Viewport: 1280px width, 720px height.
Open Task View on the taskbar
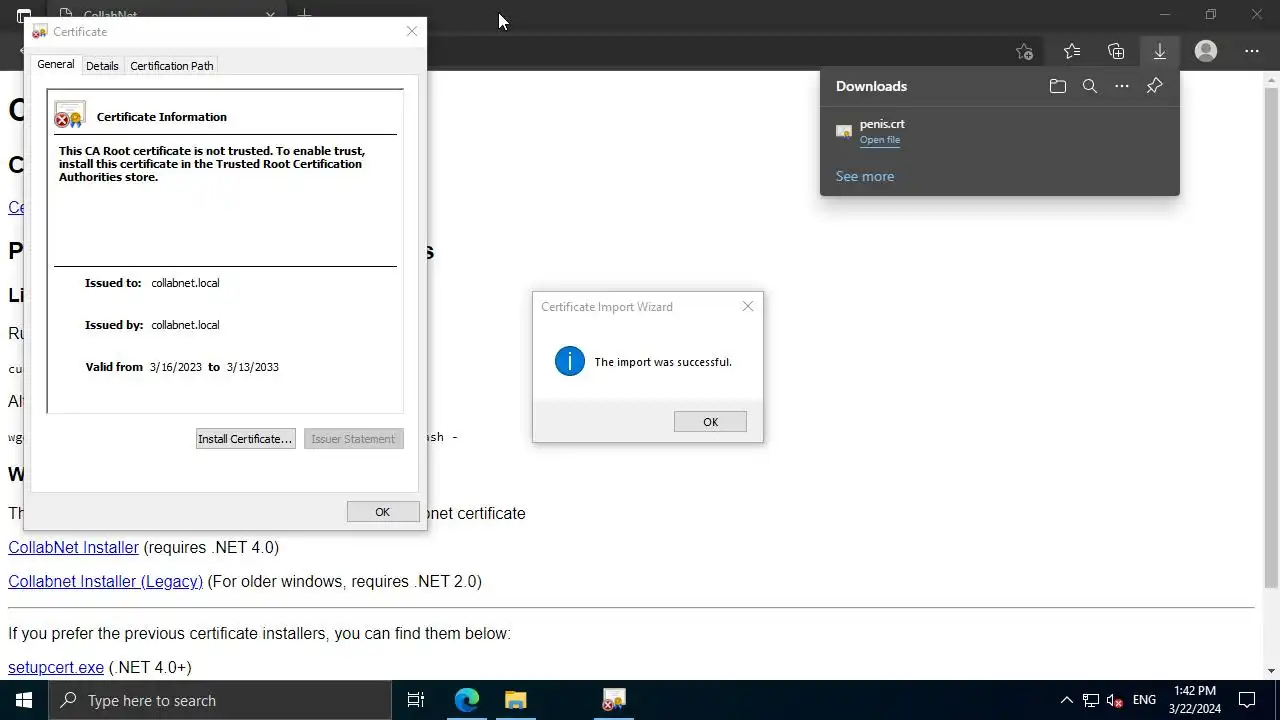coord(416,700)
